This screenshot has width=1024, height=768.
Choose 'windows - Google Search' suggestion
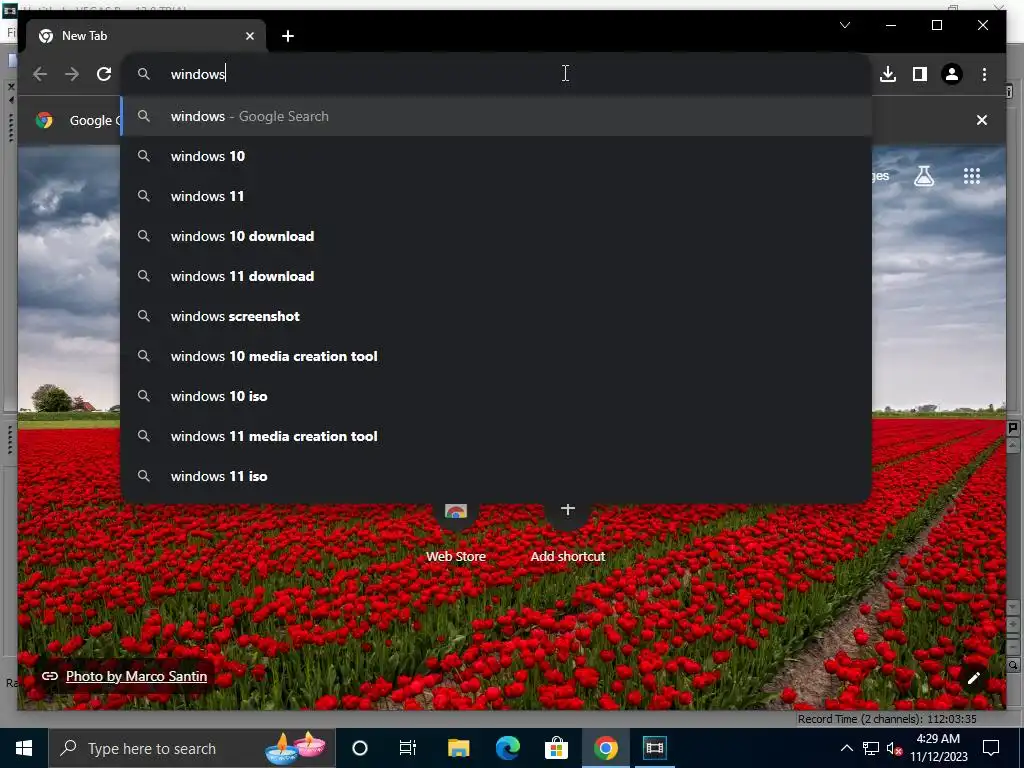coord(496,116)
